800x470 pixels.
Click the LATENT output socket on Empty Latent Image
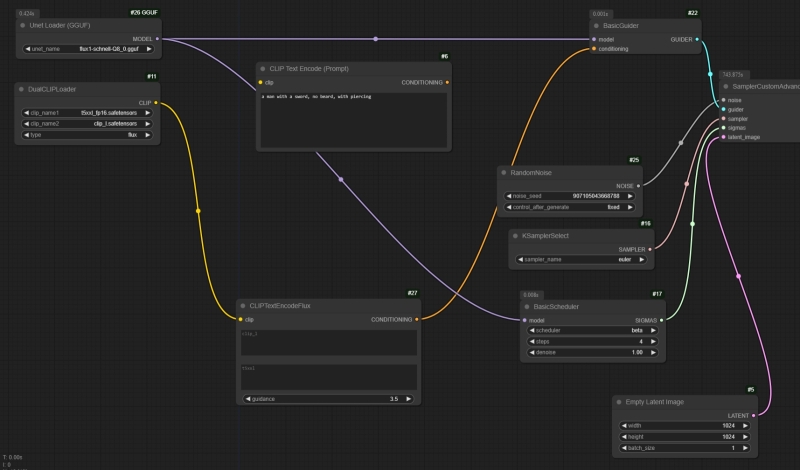click(x=753, y=414)
